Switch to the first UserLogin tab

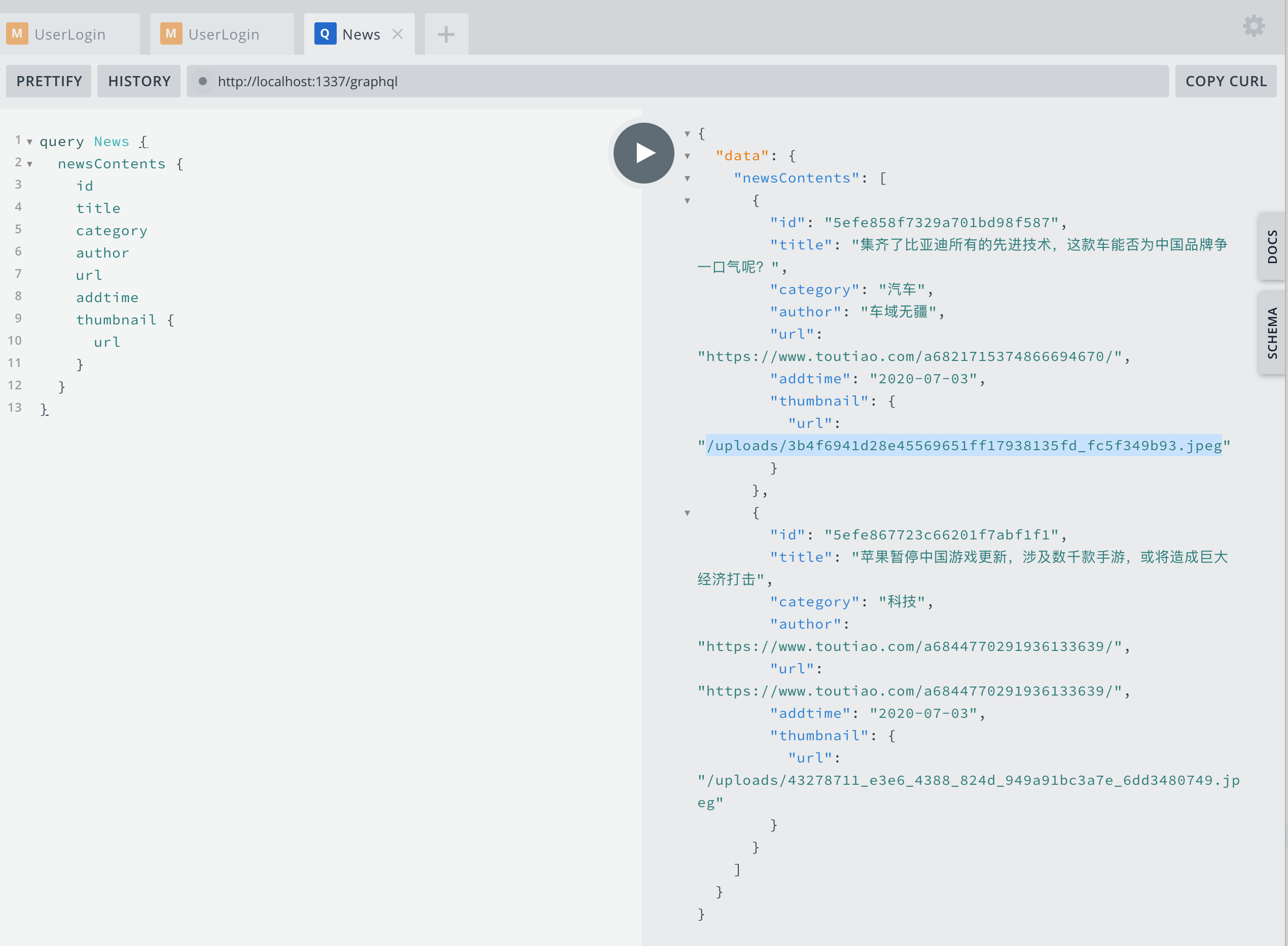(x=70, y=34)
